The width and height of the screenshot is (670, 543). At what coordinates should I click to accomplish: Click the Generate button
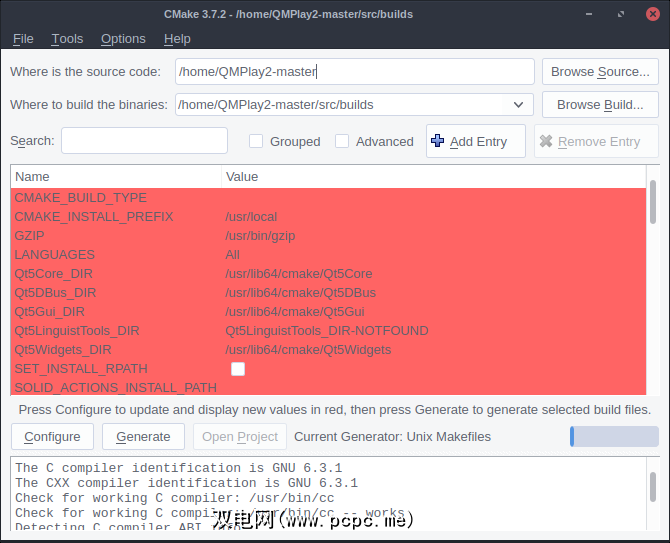click(143, 437)
